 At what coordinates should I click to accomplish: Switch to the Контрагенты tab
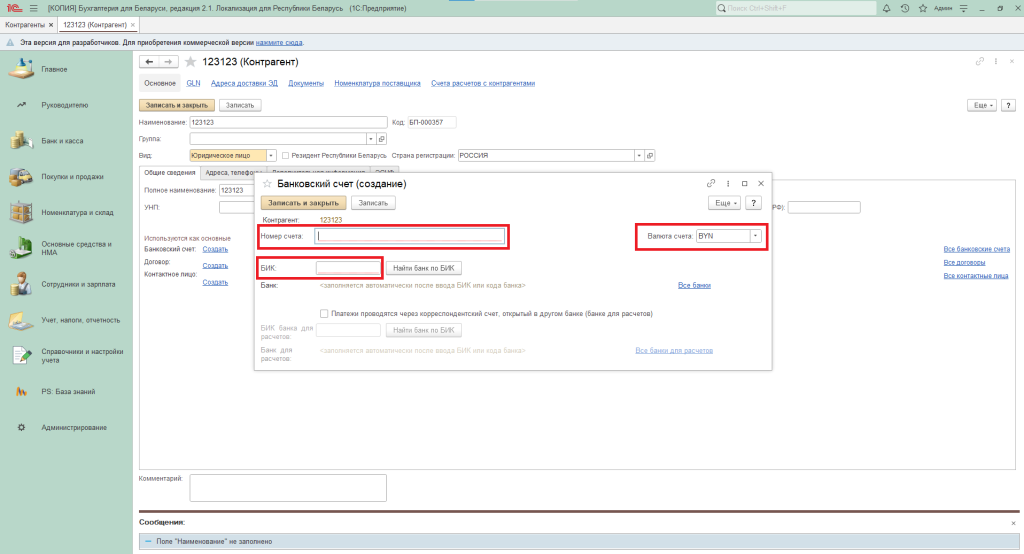(x=26, y=24)
